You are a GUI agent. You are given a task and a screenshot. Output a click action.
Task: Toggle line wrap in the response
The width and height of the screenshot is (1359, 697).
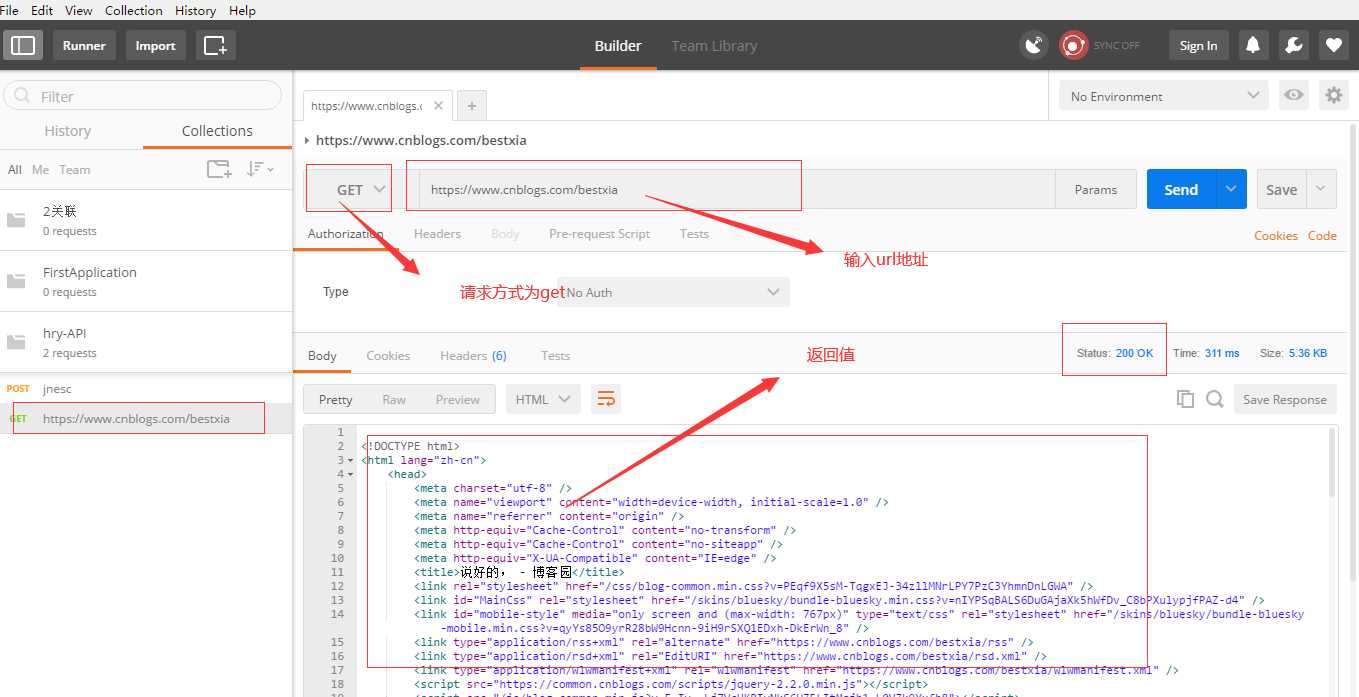click(605, 399)
